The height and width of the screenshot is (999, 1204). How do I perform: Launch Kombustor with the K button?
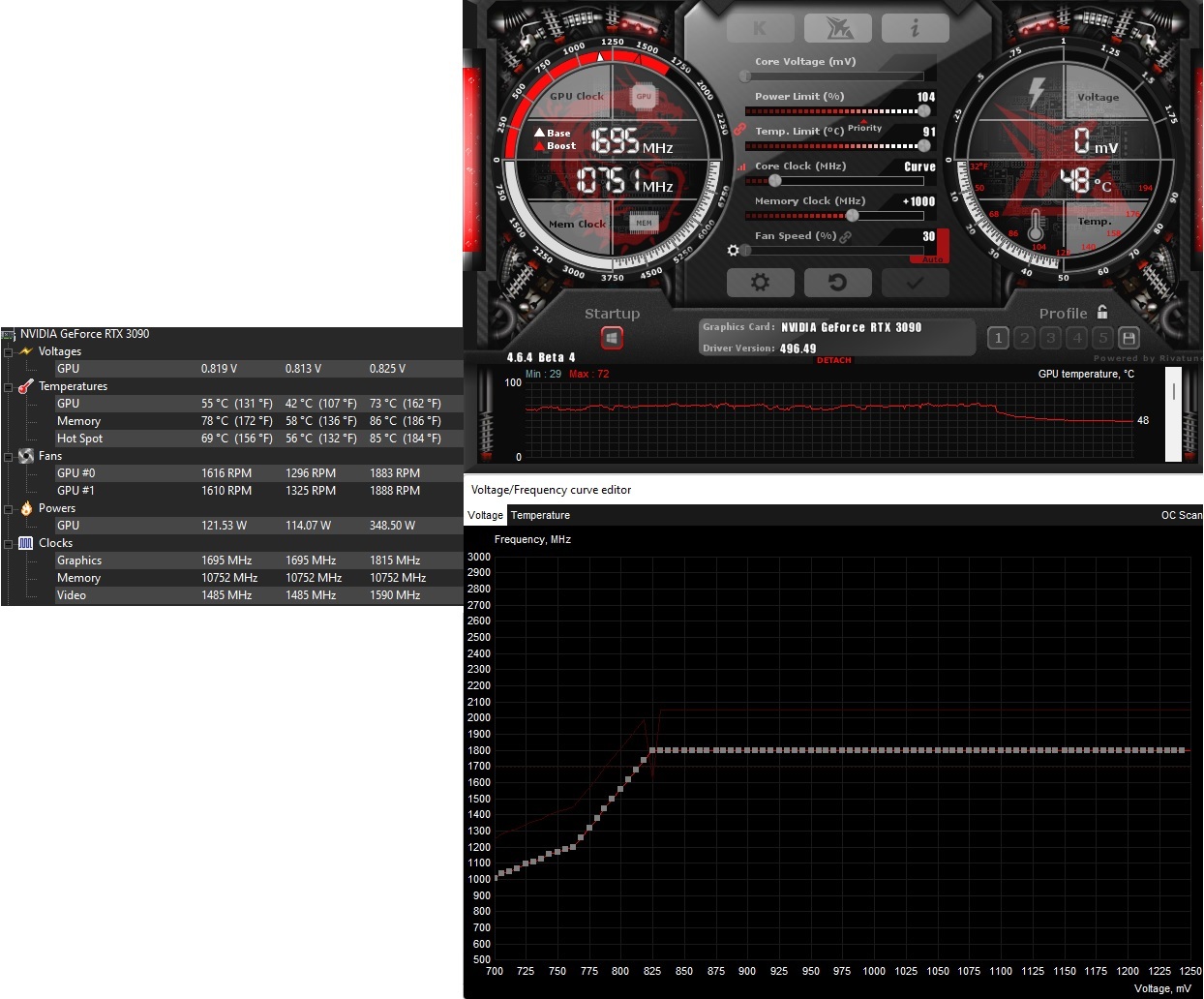pos(760,28)
